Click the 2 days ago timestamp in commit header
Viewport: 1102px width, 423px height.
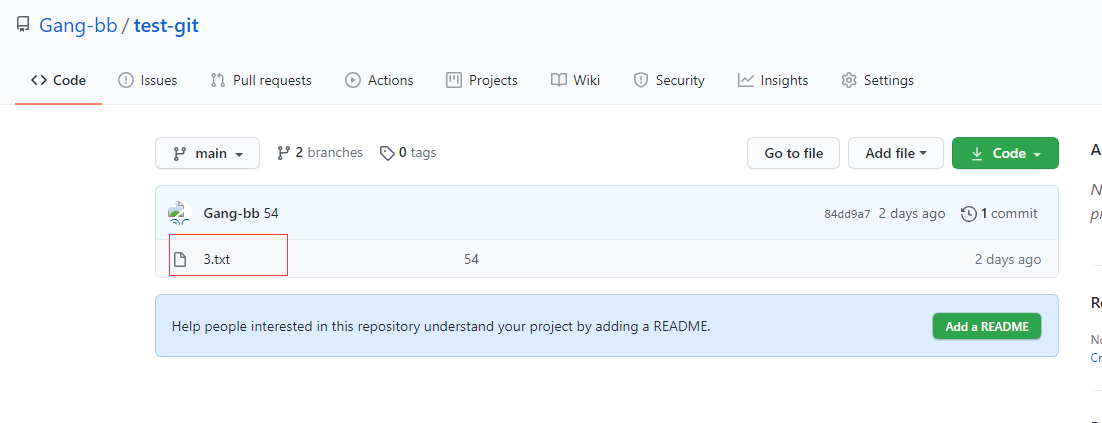click(x=912, y=214)
